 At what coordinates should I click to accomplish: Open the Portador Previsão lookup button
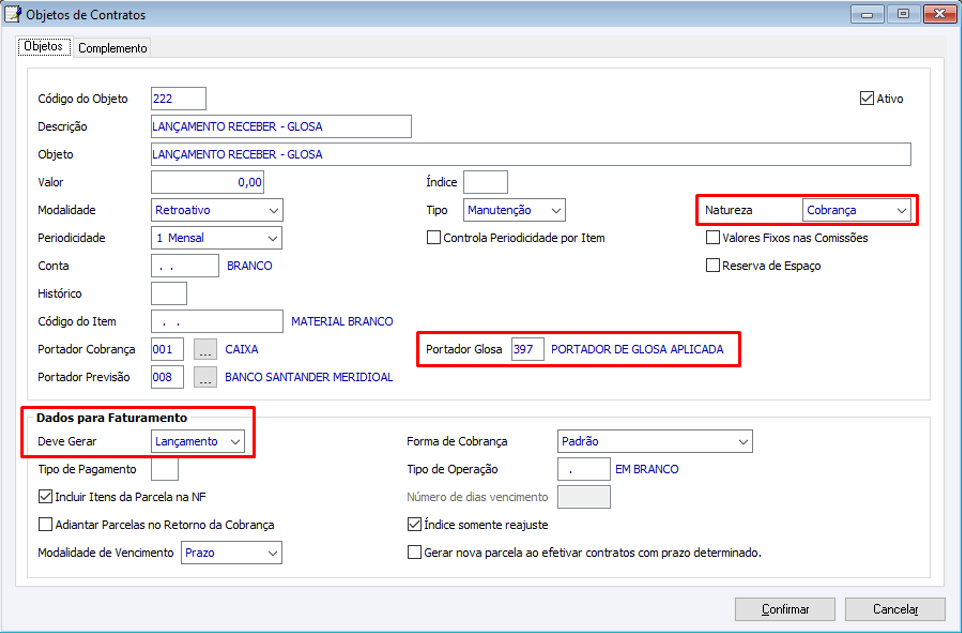click(206, 377)
